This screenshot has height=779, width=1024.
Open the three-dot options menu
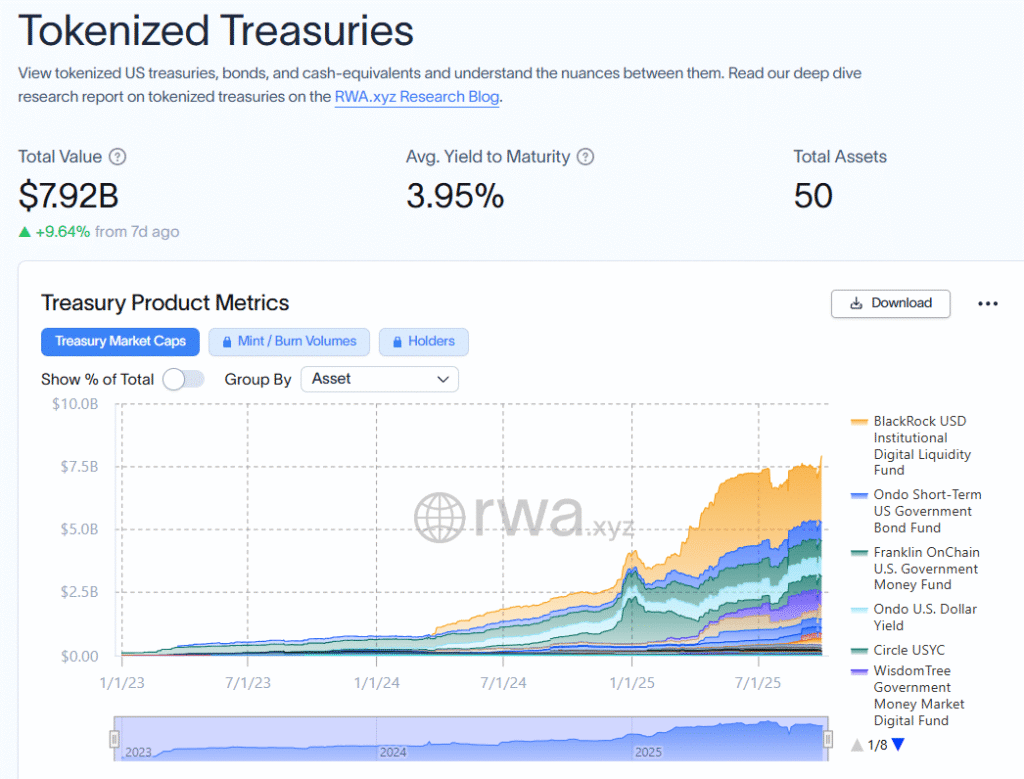987,303
